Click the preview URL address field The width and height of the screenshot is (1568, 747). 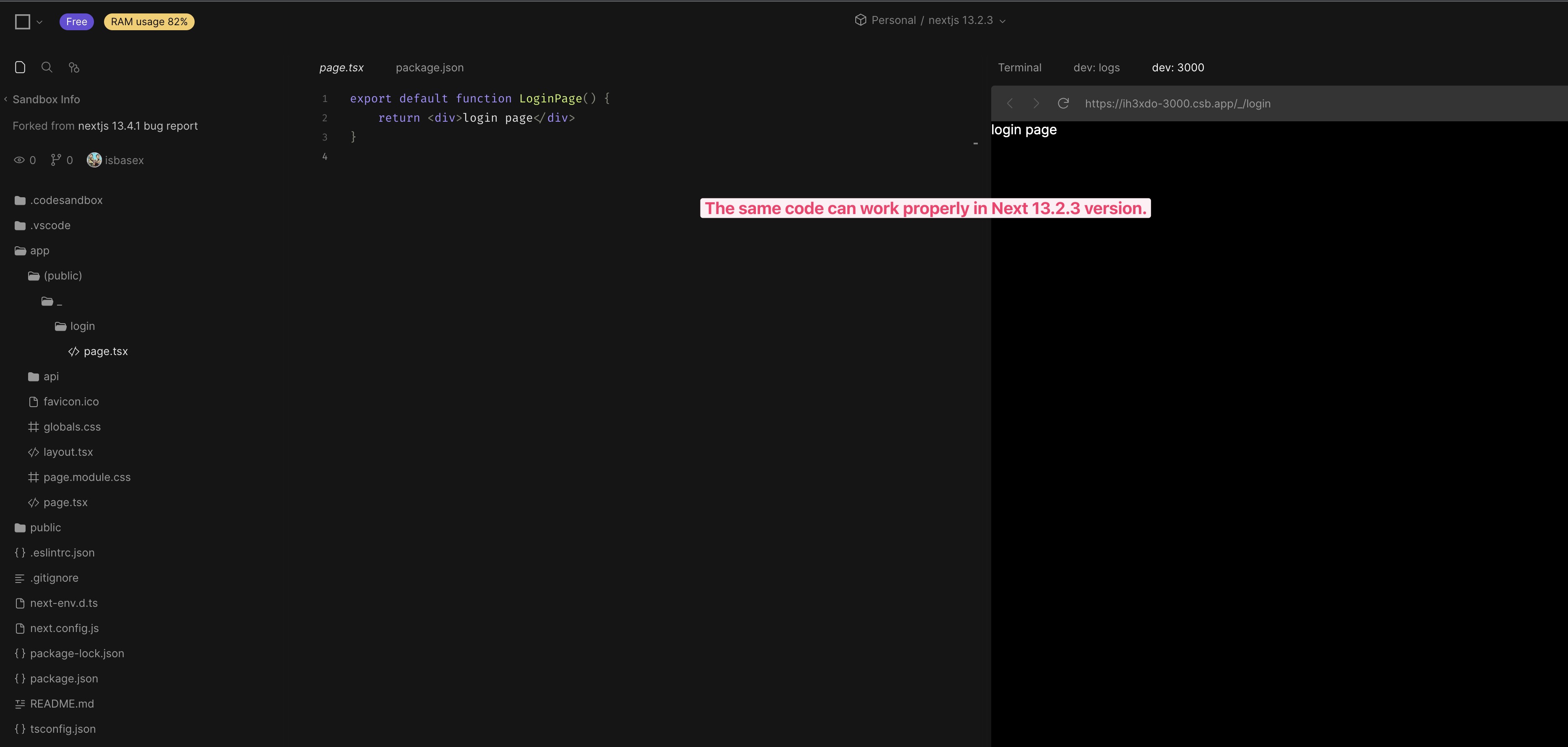point(1178,104)
